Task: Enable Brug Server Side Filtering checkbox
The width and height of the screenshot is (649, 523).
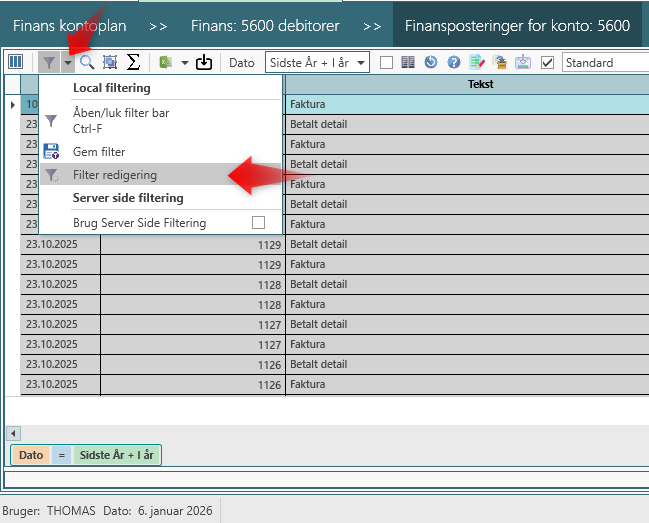Action: tap(259, 222)
